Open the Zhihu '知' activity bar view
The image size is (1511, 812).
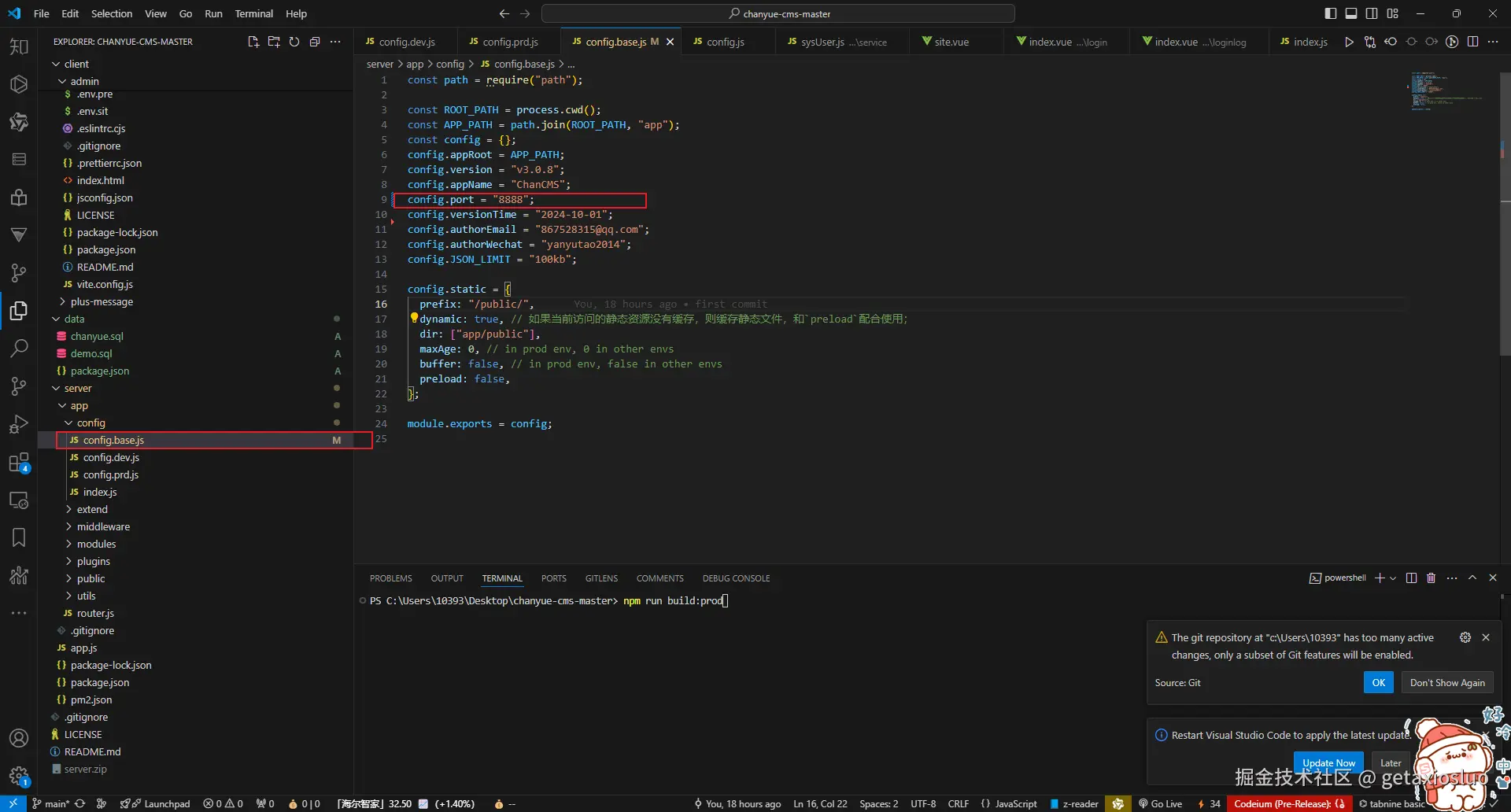(19, 46)
